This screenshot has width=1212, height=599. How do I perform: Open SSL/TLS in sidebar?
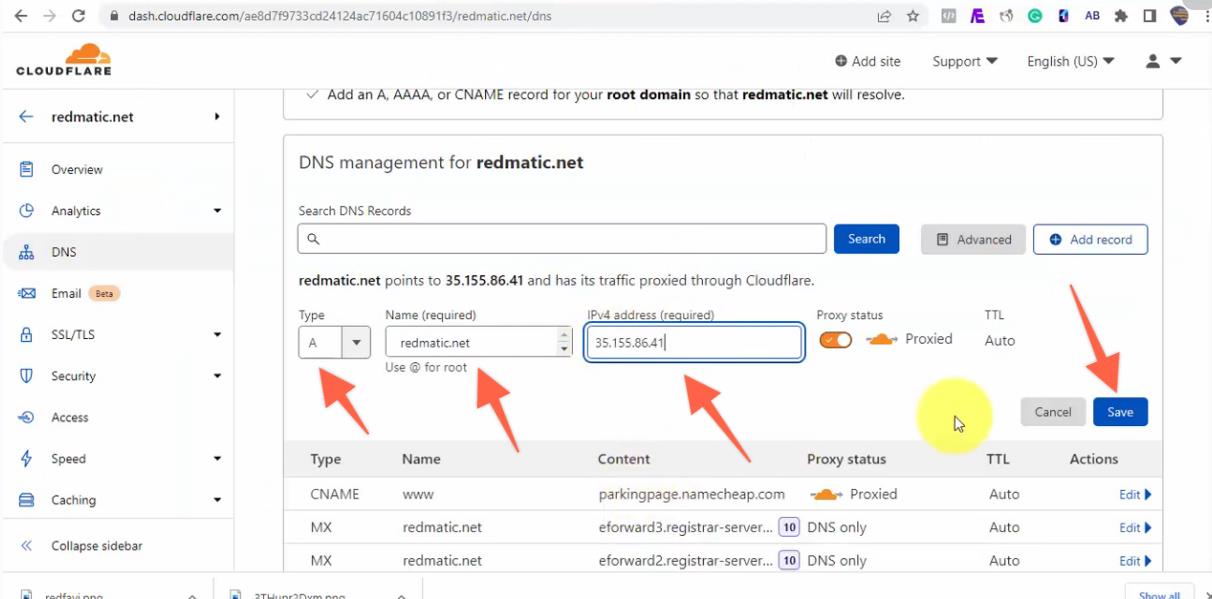pyautogui.click(x=73, y=335)
